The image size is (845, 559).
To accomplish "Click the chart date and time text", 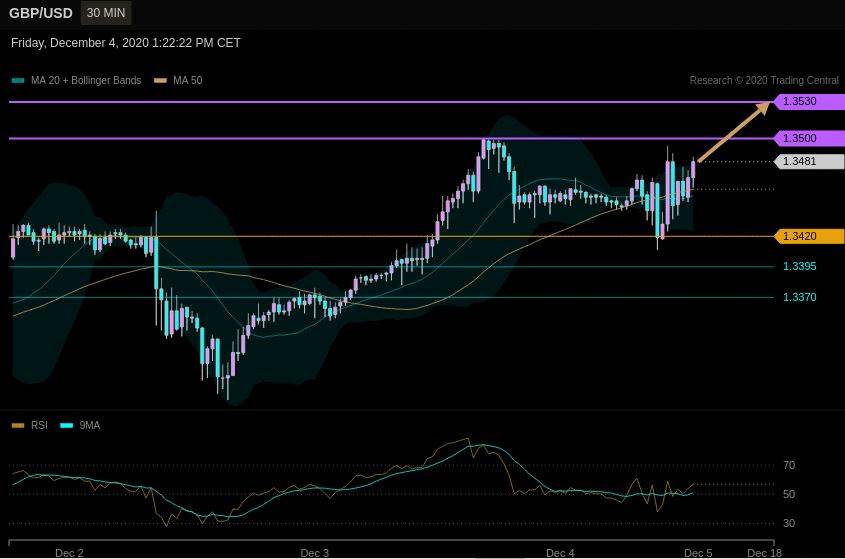I will pos(126,43).
